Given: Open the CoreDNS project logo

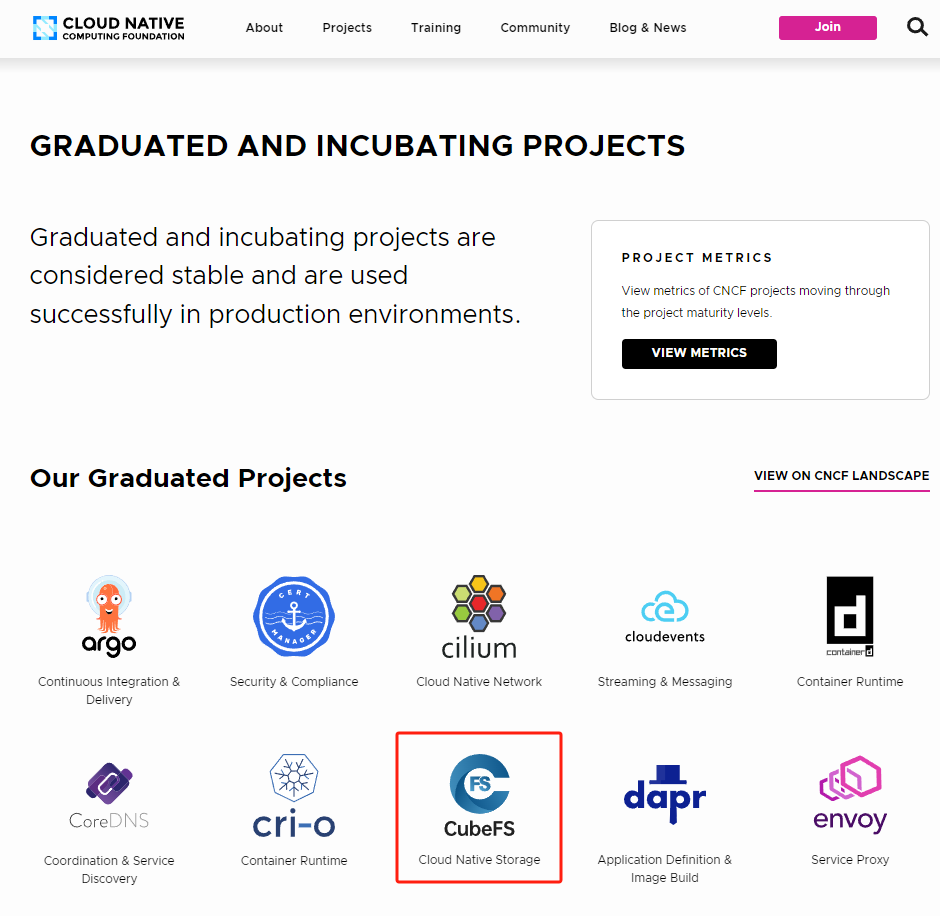Looking at the screenshot, I should 109,796.
